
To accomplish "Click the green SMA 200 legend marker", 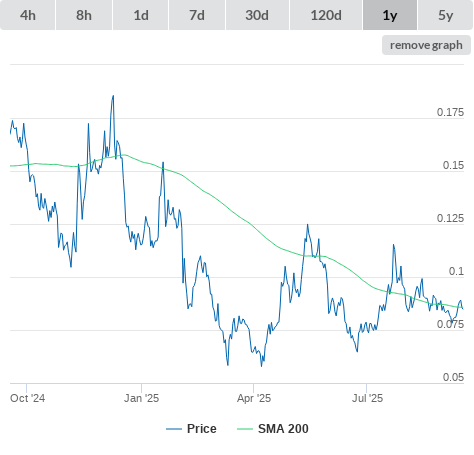I will pos(245,429).
